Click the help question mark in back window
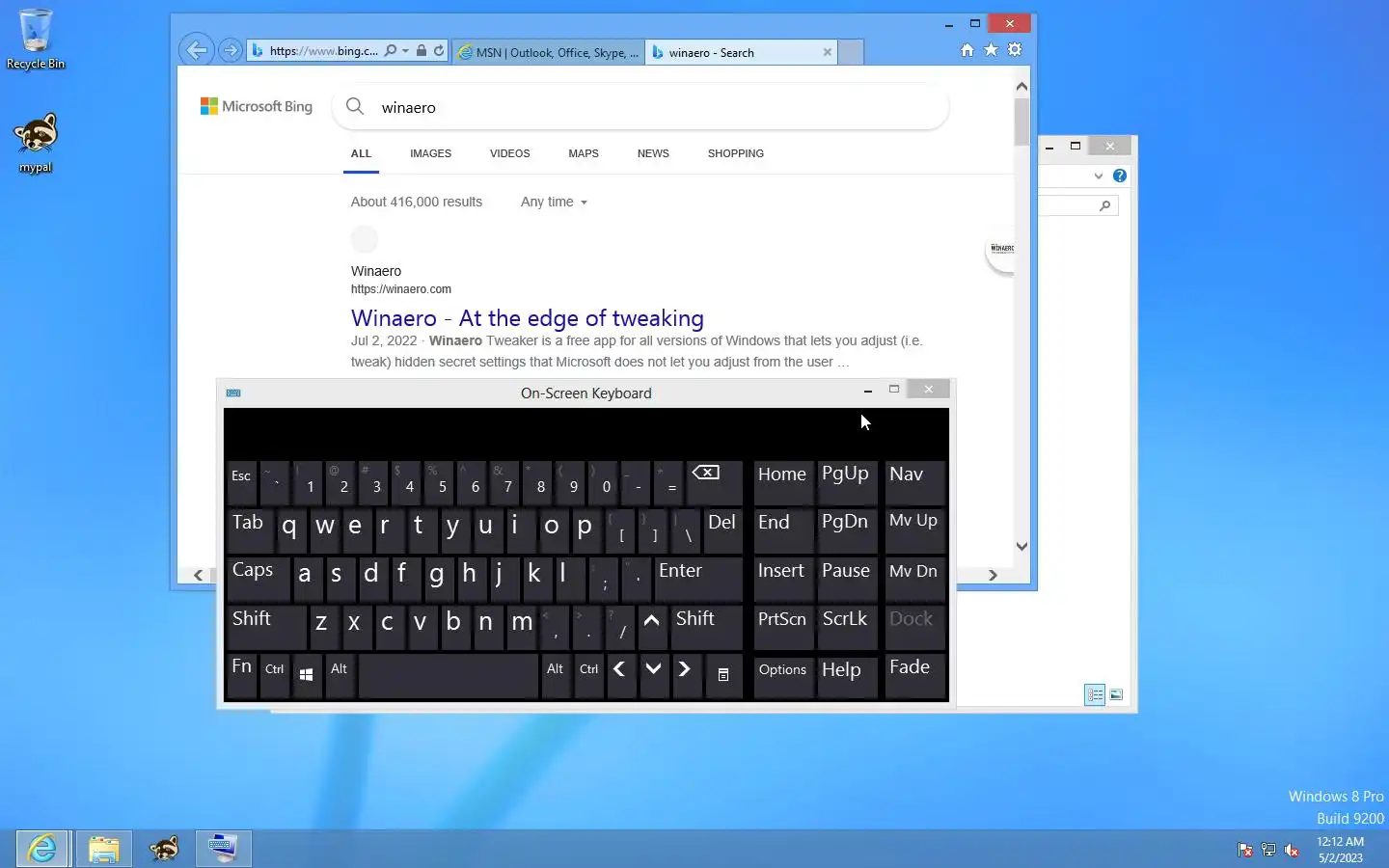The width and height of the screenshot is (1389, 868). click(x=1119, y=176)
